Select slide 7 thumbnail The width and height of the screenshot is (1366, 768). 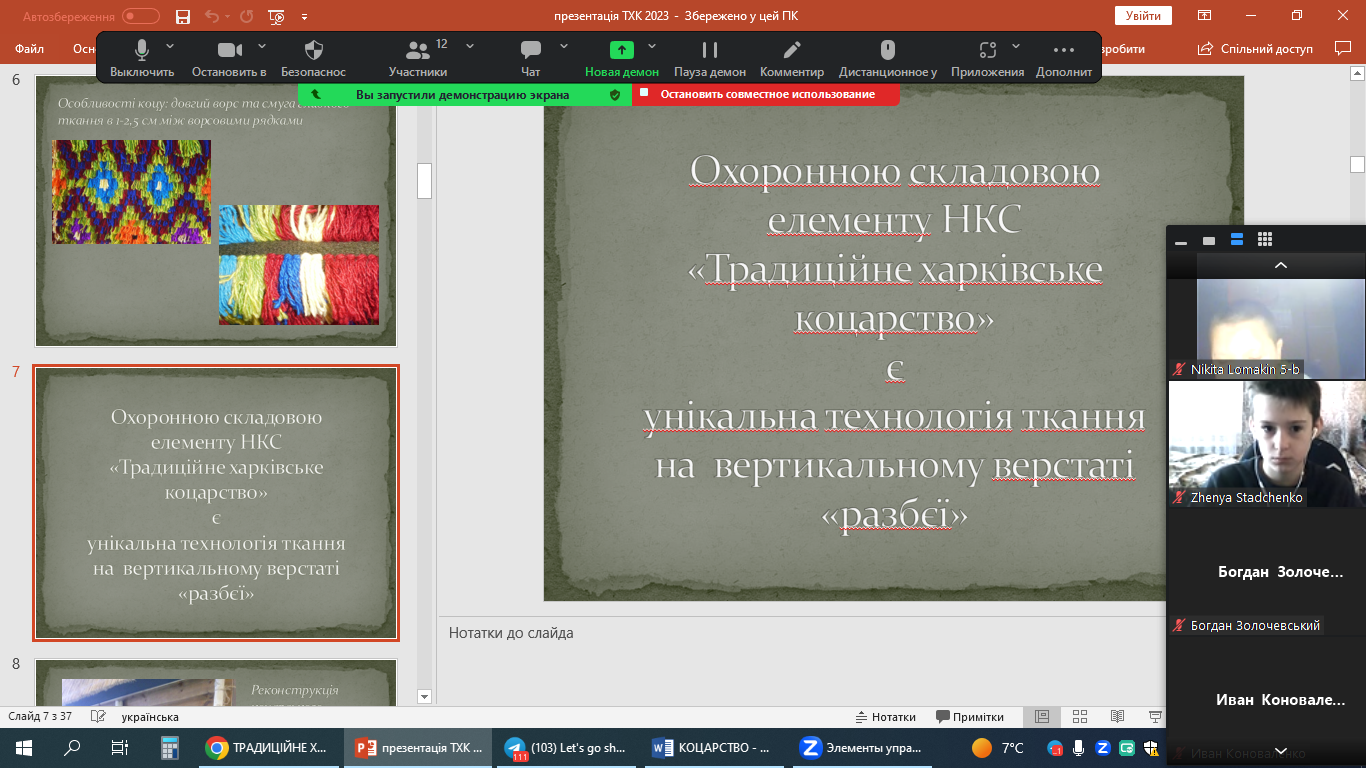[x=216, y=502]
